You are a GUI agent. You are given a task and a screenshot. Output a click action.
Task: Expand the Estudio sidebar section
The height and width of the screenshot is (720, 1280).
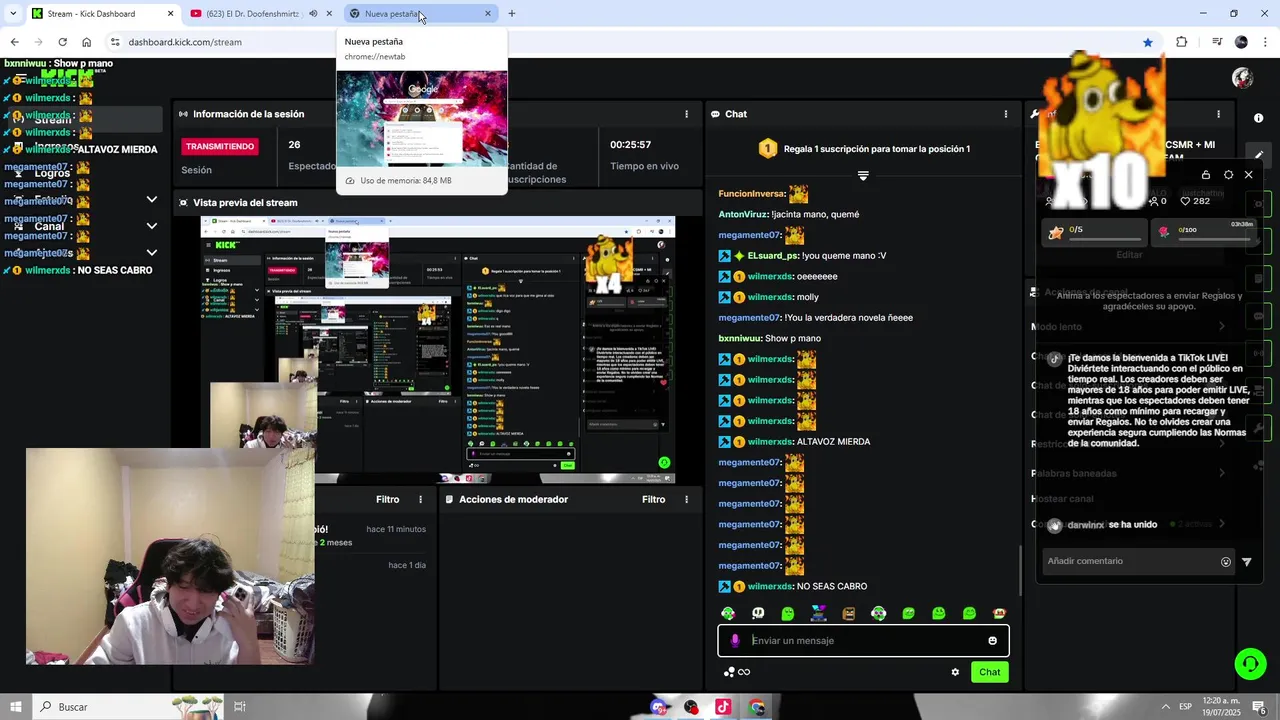[x=152, y=199]
